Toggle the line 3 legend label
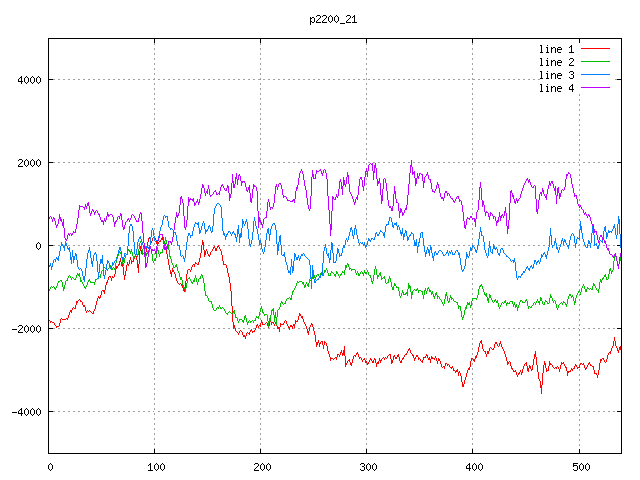Screen dimensions: 640x480 [x=556, y=75]
